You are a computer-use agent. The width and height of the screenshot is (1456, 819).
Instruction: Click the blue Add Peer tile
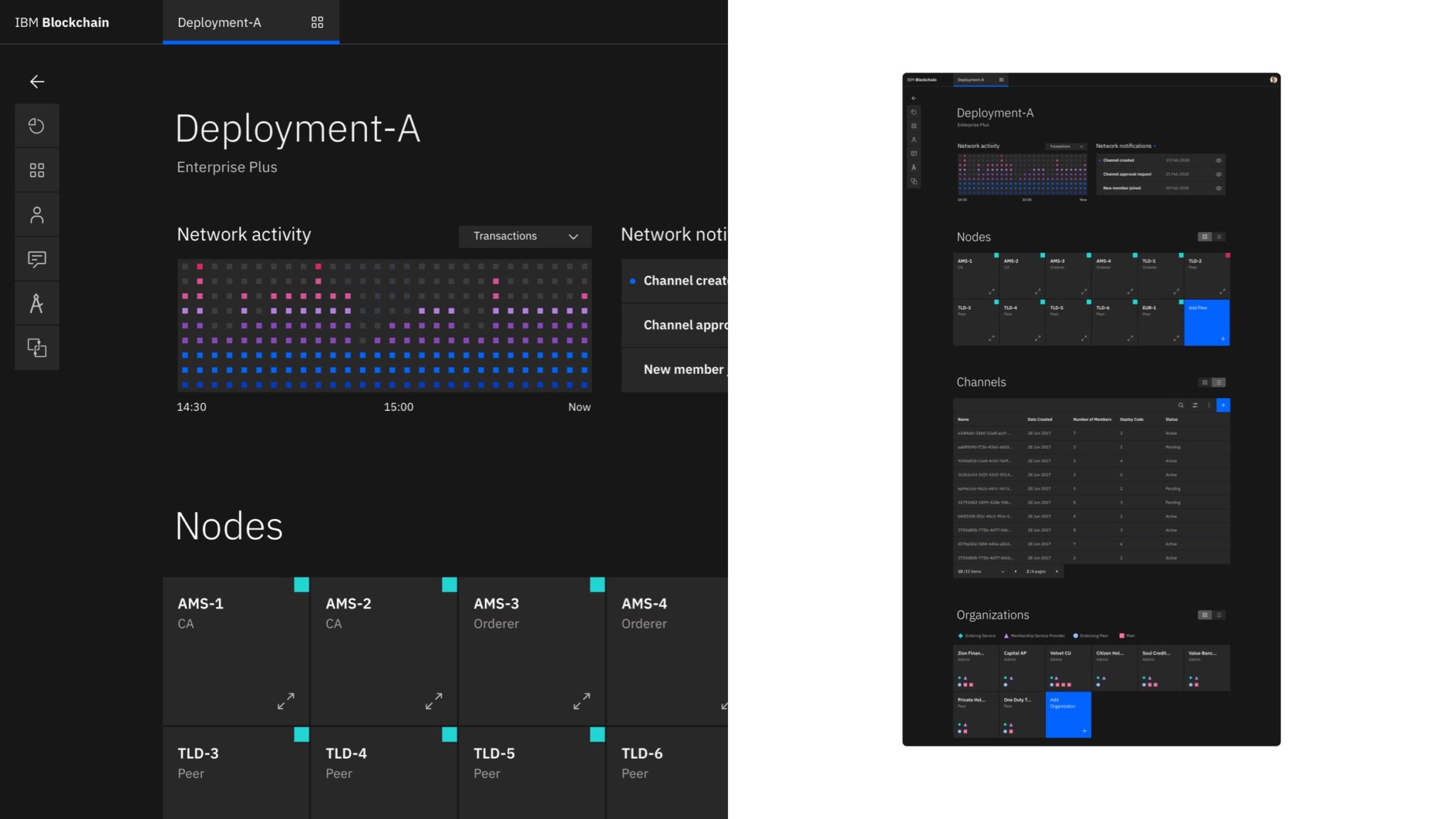click(x=1206, y=323)
